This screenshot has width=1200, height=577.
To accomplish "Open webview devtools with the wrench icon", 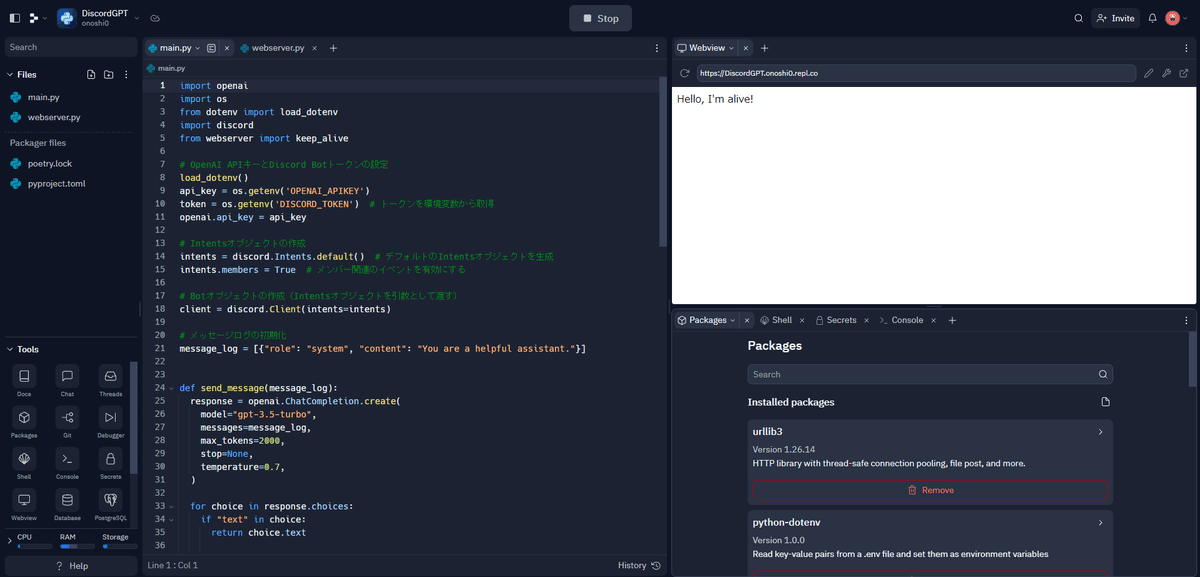I will coord(1166,72).
